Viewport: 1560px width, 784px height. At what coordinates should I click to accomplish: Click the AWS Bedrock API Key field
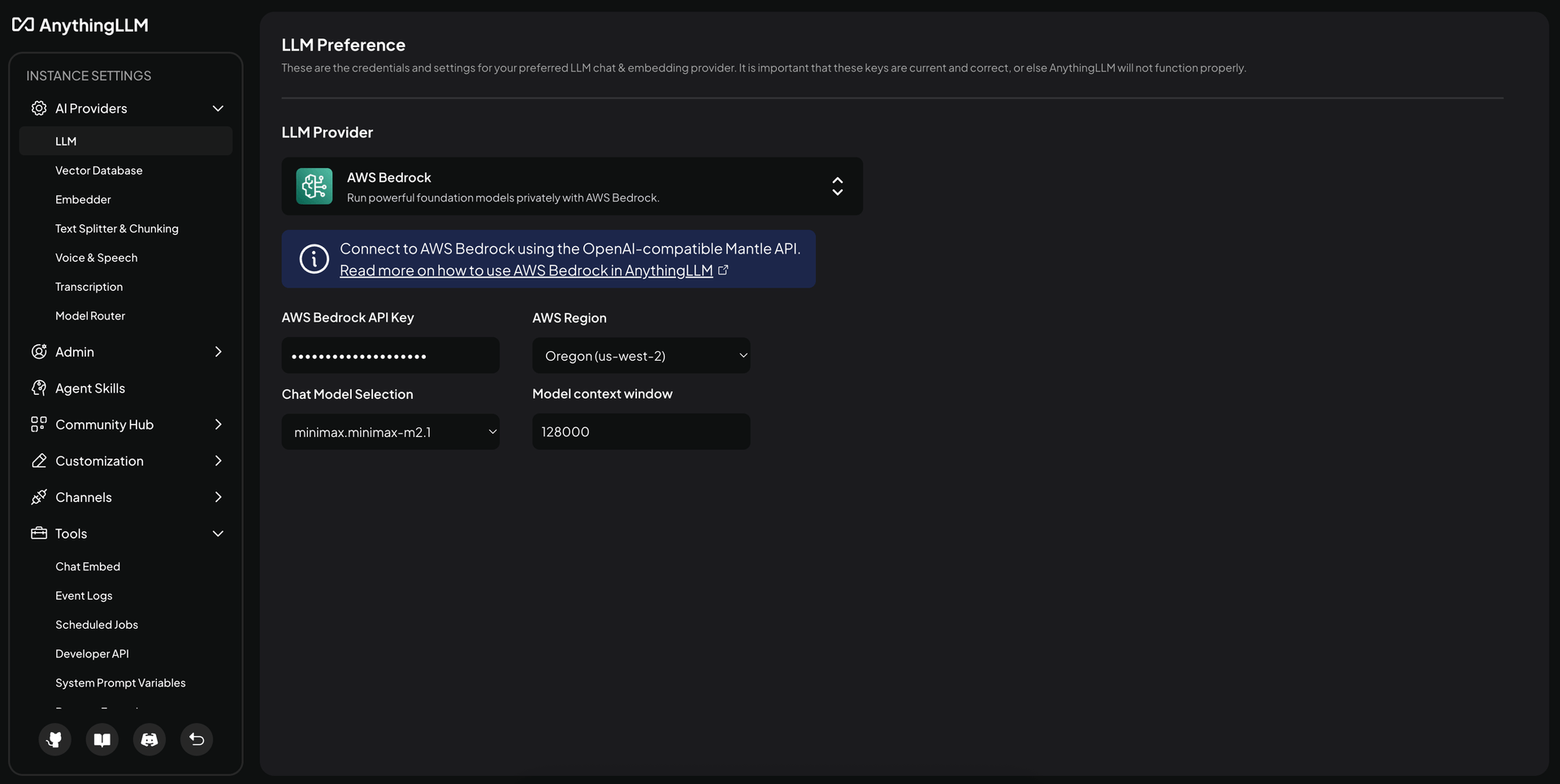pyautogui.click(x=391, y=356)
